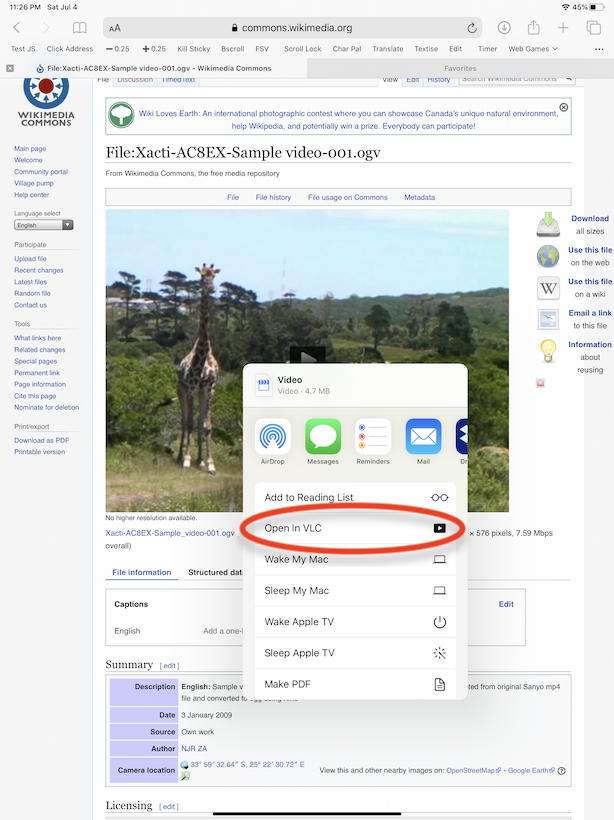Edit the Summary section

[x=169, y=666]
